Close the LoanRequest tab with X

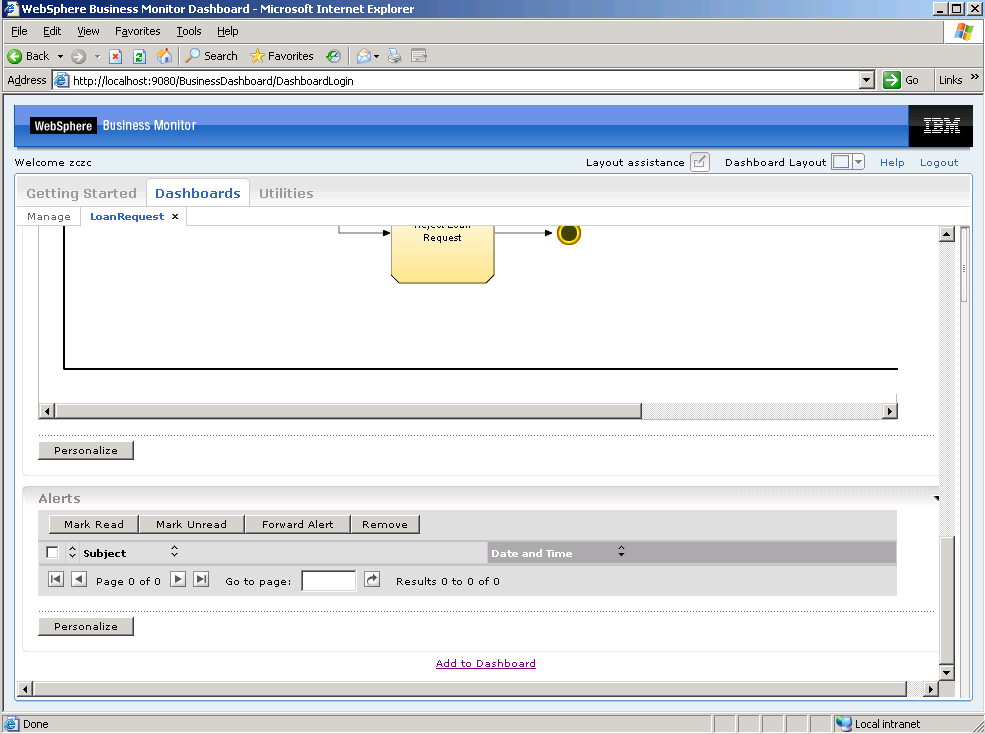pos(175,216)
